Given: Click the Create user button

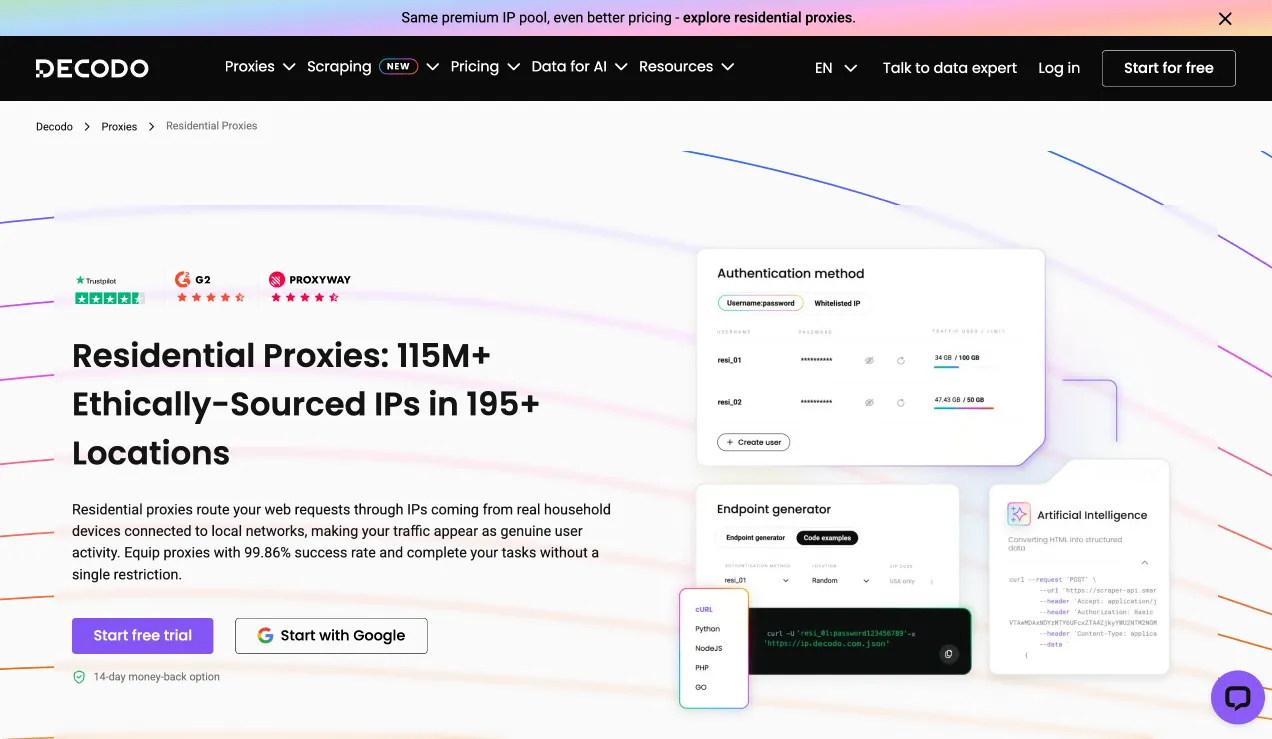Looking at the screenshot, I should pos(753,442).
